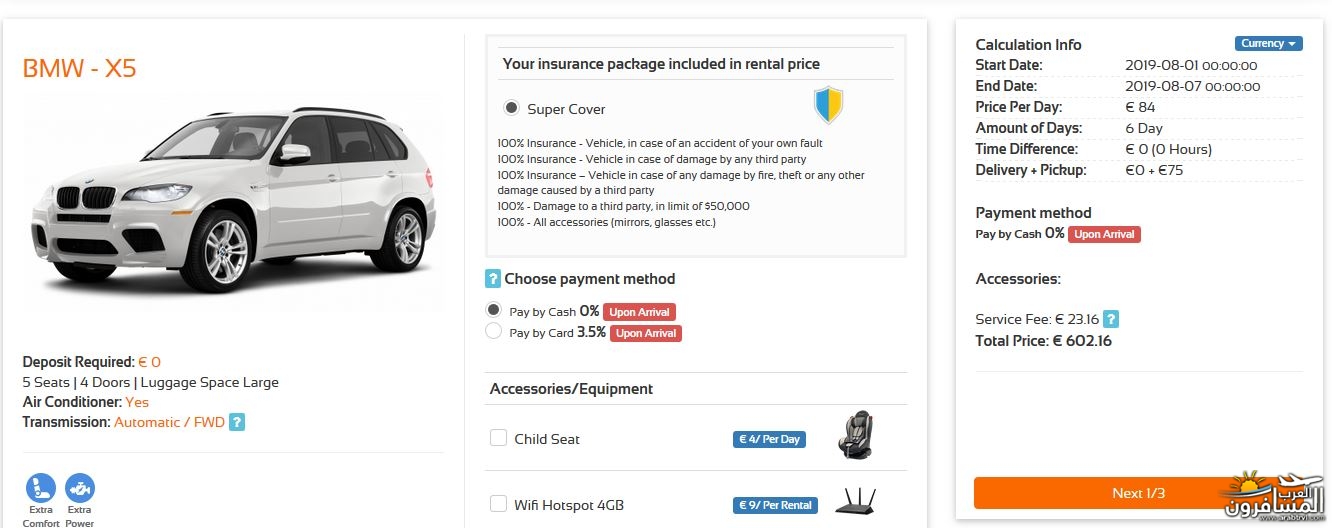Viewport: 1332px width, 528px height.
Task: Open the payment method help icon
Action: 493,279
